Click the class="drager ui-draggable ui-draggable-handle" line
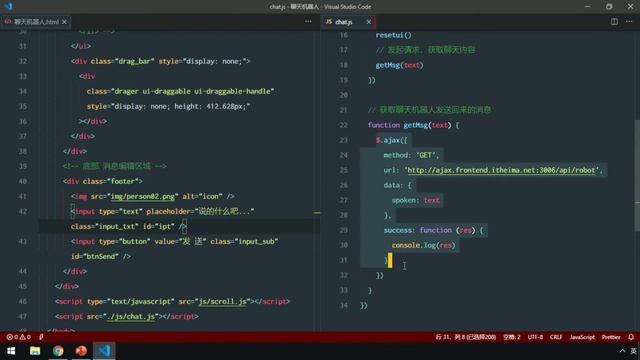The width and height of the screenshot is (640, 360). point(180,91)
